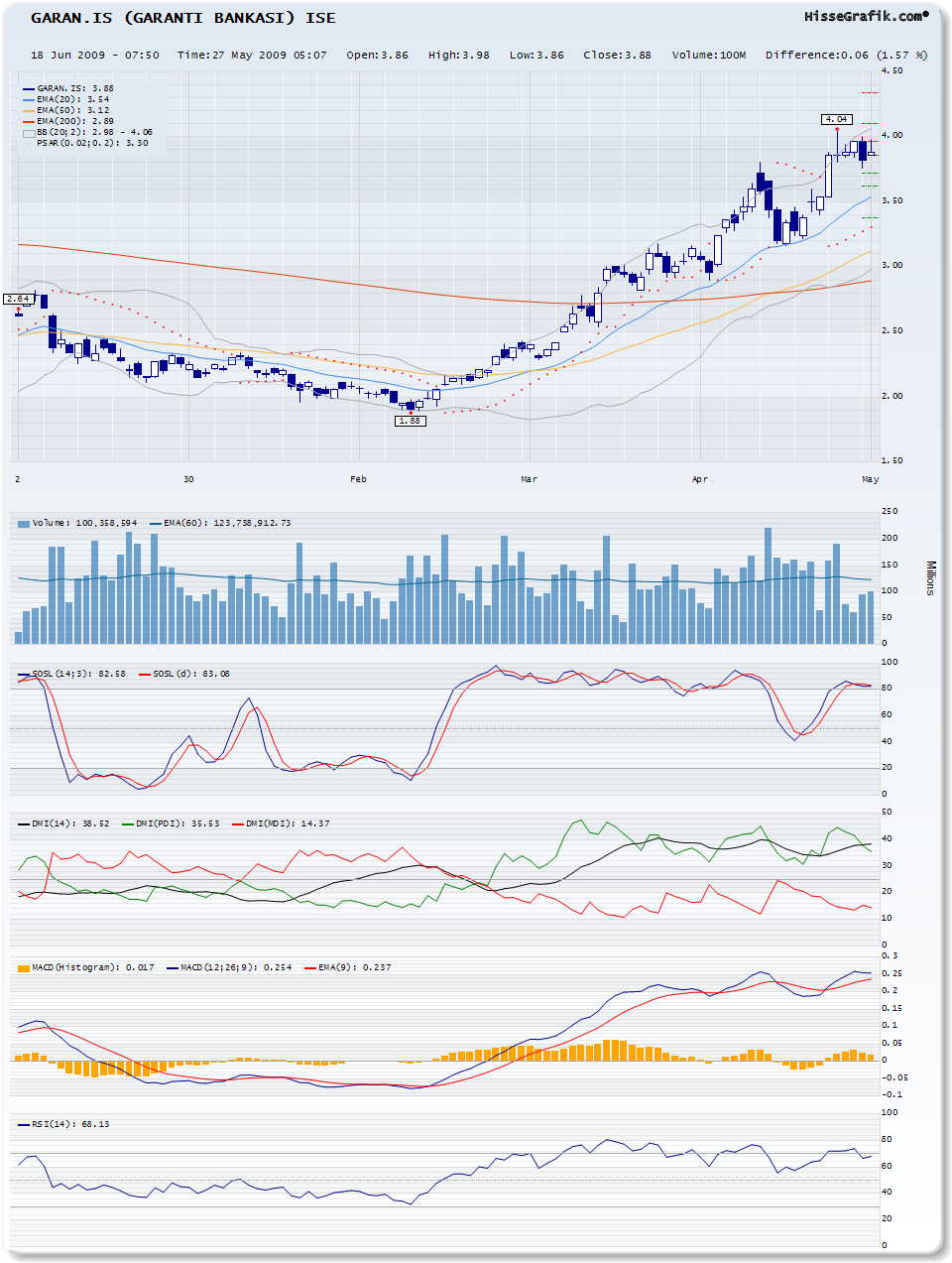This screenshot has width=952, height=1263.
Task: Click the Open:3.86 value
Action: (377, 55)
